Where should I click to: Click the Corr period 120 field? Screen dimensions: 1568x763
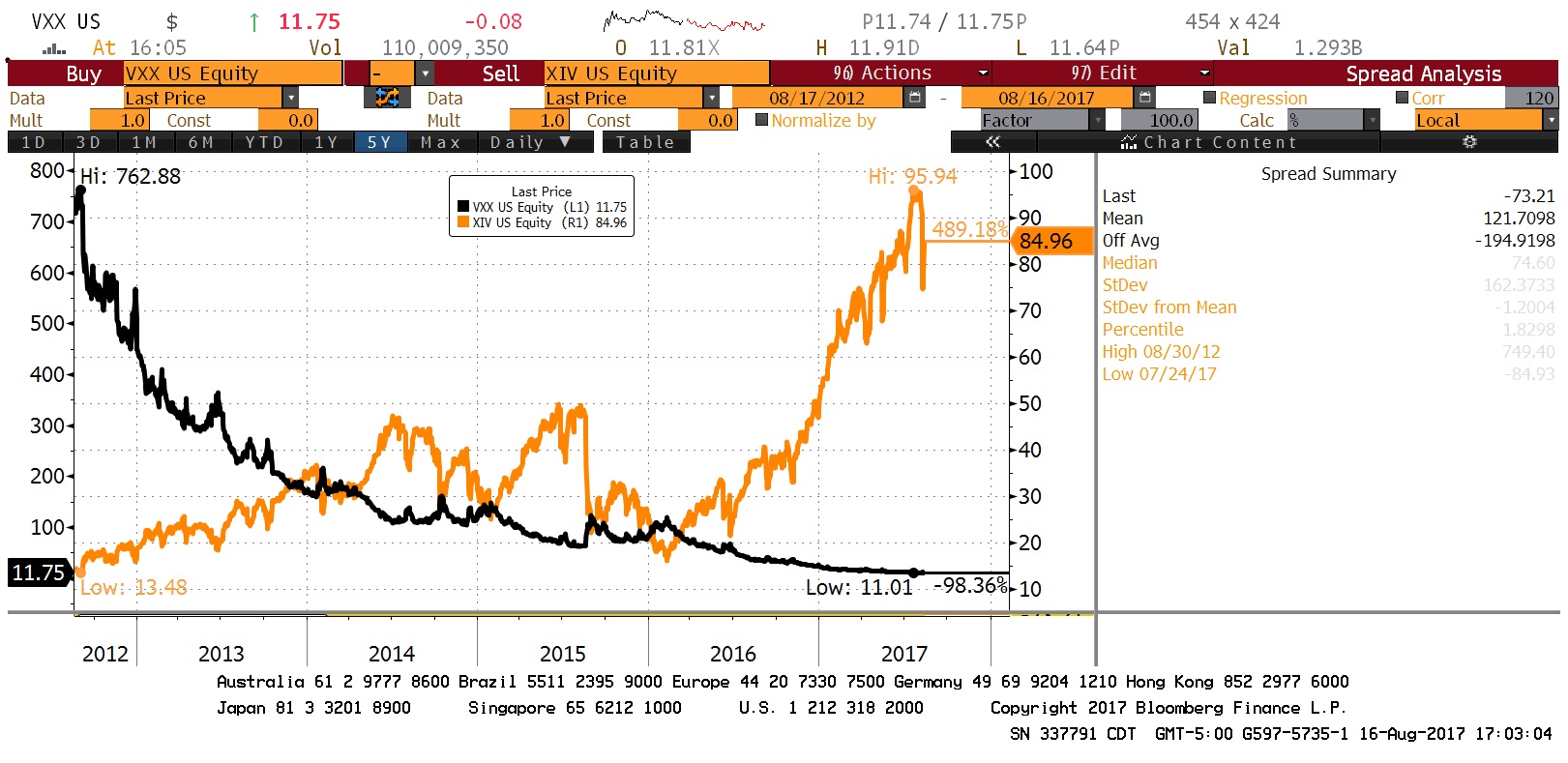1532,98
